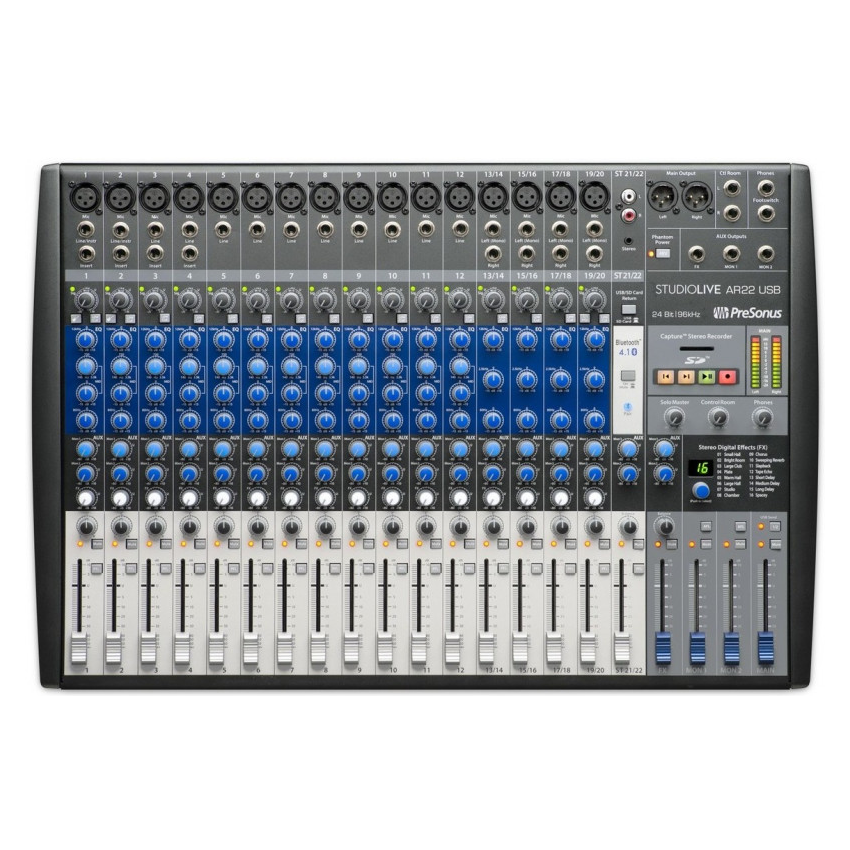This screenshot has width=850, height=850.
Task: Click the Bluetooth Pair button
Action: pyautogui.click(x=628, y=408)
